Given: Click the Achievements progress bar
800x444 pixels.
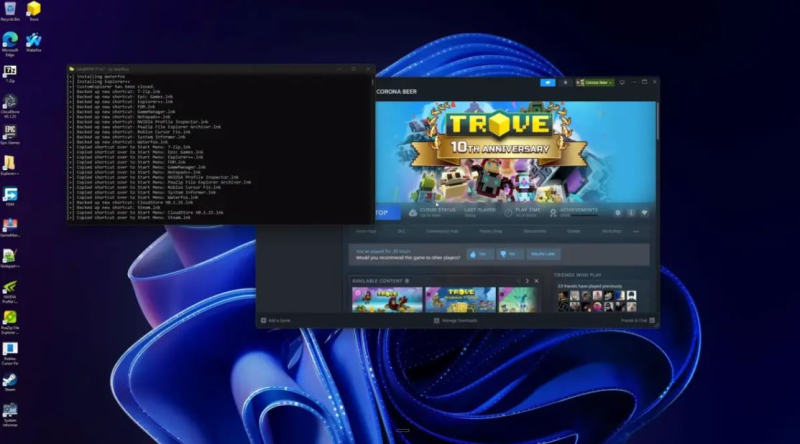Looking at the screenshot, I should click(585, 216).
